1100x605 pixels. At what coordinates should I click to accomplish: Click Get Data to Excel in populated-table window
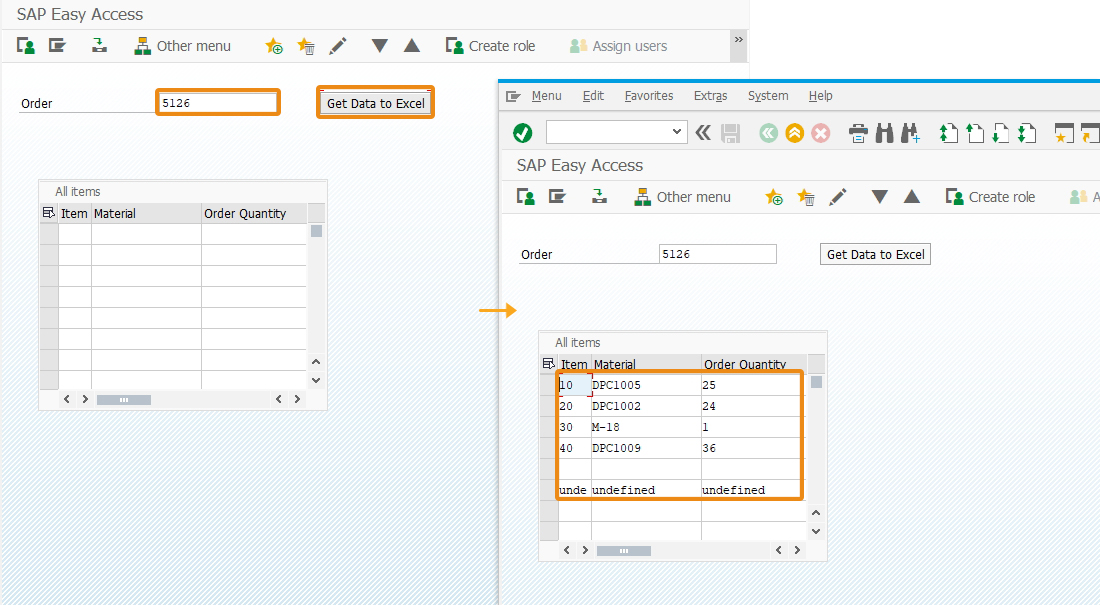tap(876, 254)
